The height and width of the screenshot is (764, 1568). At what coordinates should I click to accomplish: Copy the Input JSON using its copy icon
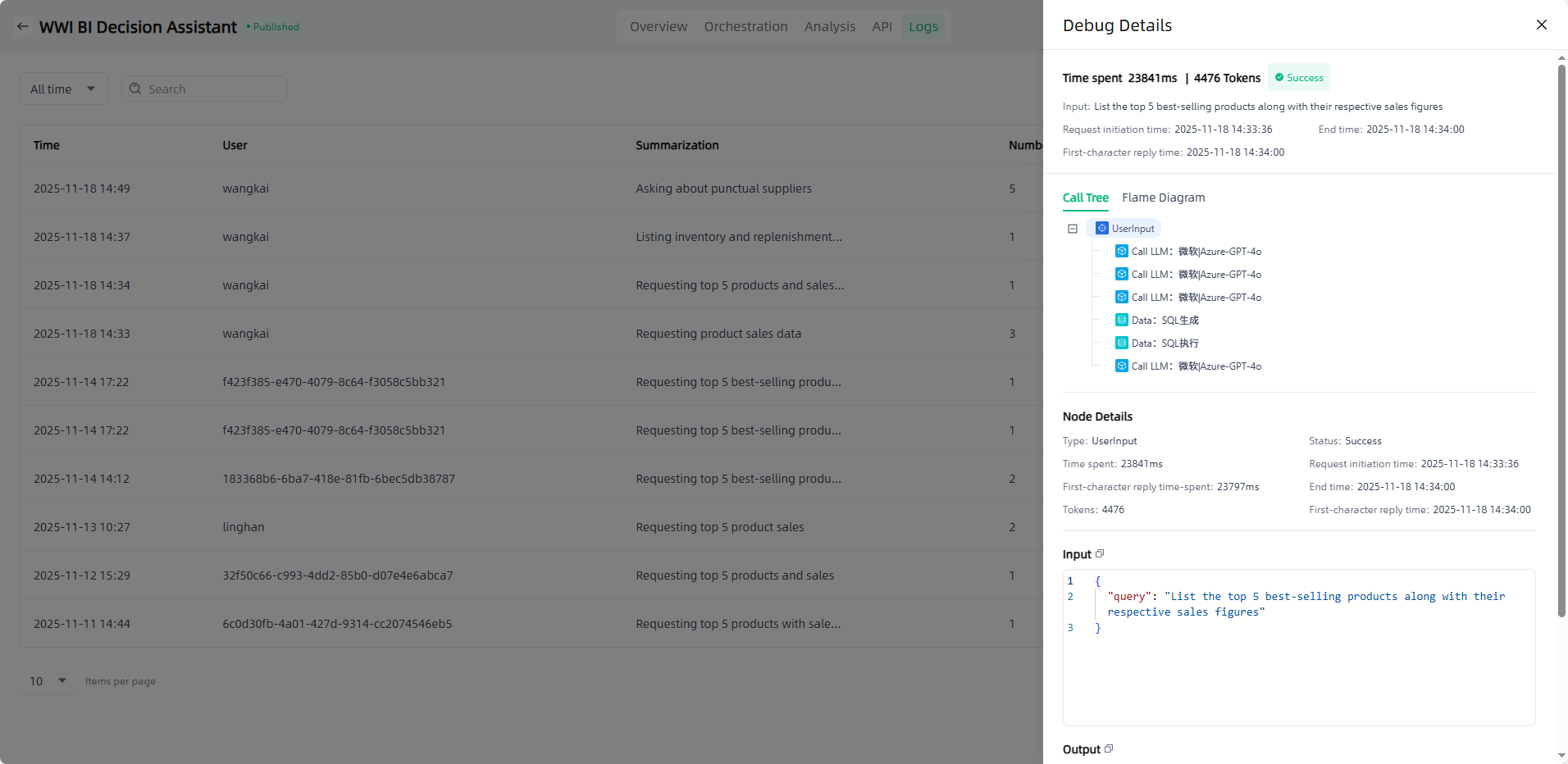click(x=1100, y=554)
